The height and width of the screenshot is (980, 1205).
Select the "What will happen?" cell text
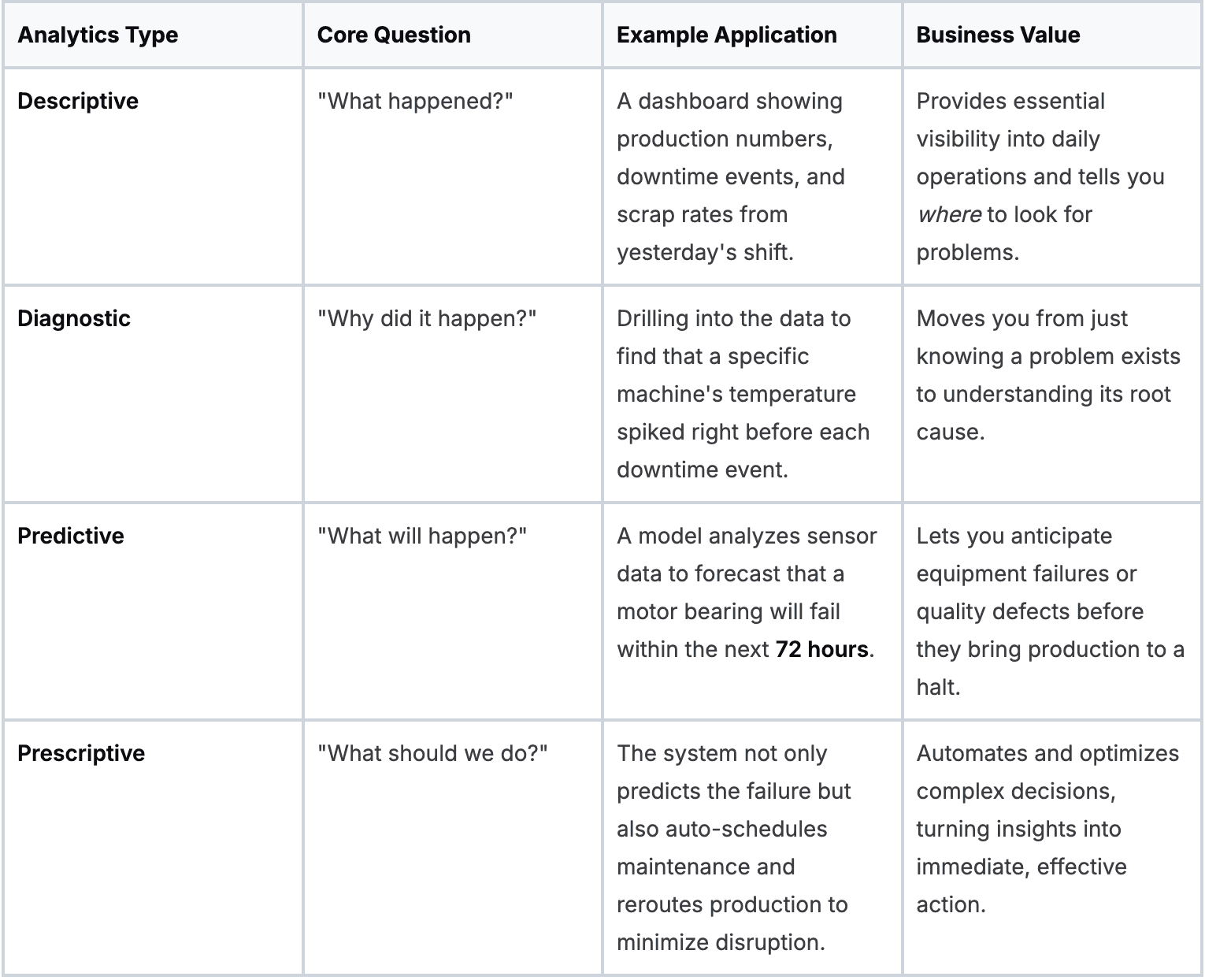pos(422,536)
